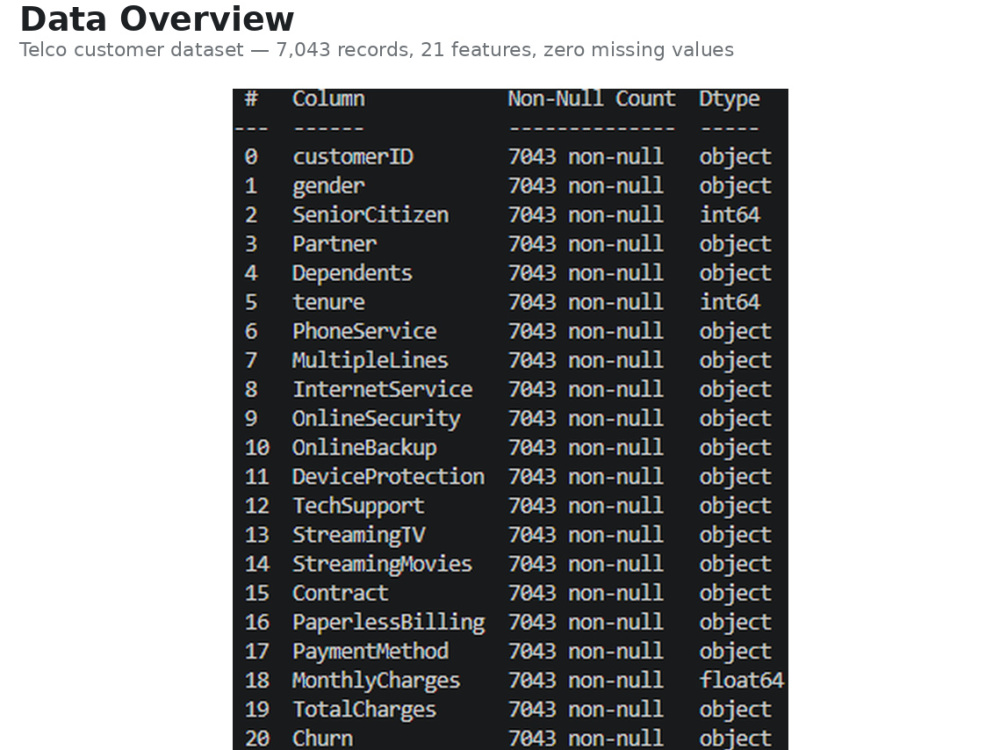Select the 'gender' column name
Viewport: 1000px width, 750px height.
(x=328, y=187)
